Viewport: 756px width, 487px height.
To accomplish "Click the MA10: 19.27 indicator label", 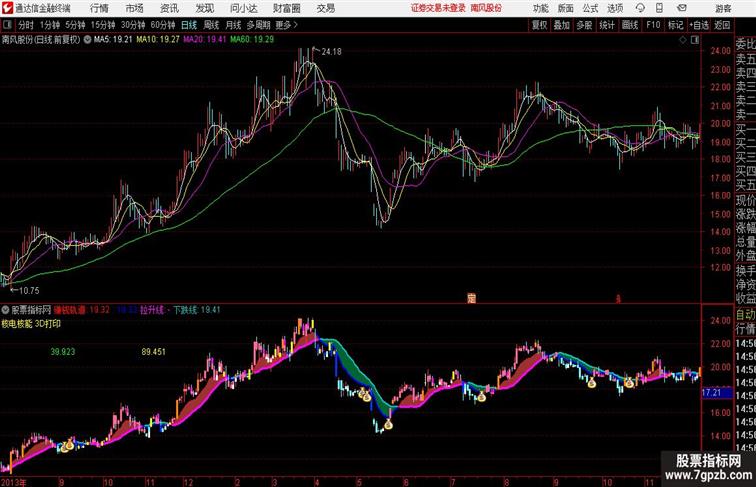I will pos(158,40).
